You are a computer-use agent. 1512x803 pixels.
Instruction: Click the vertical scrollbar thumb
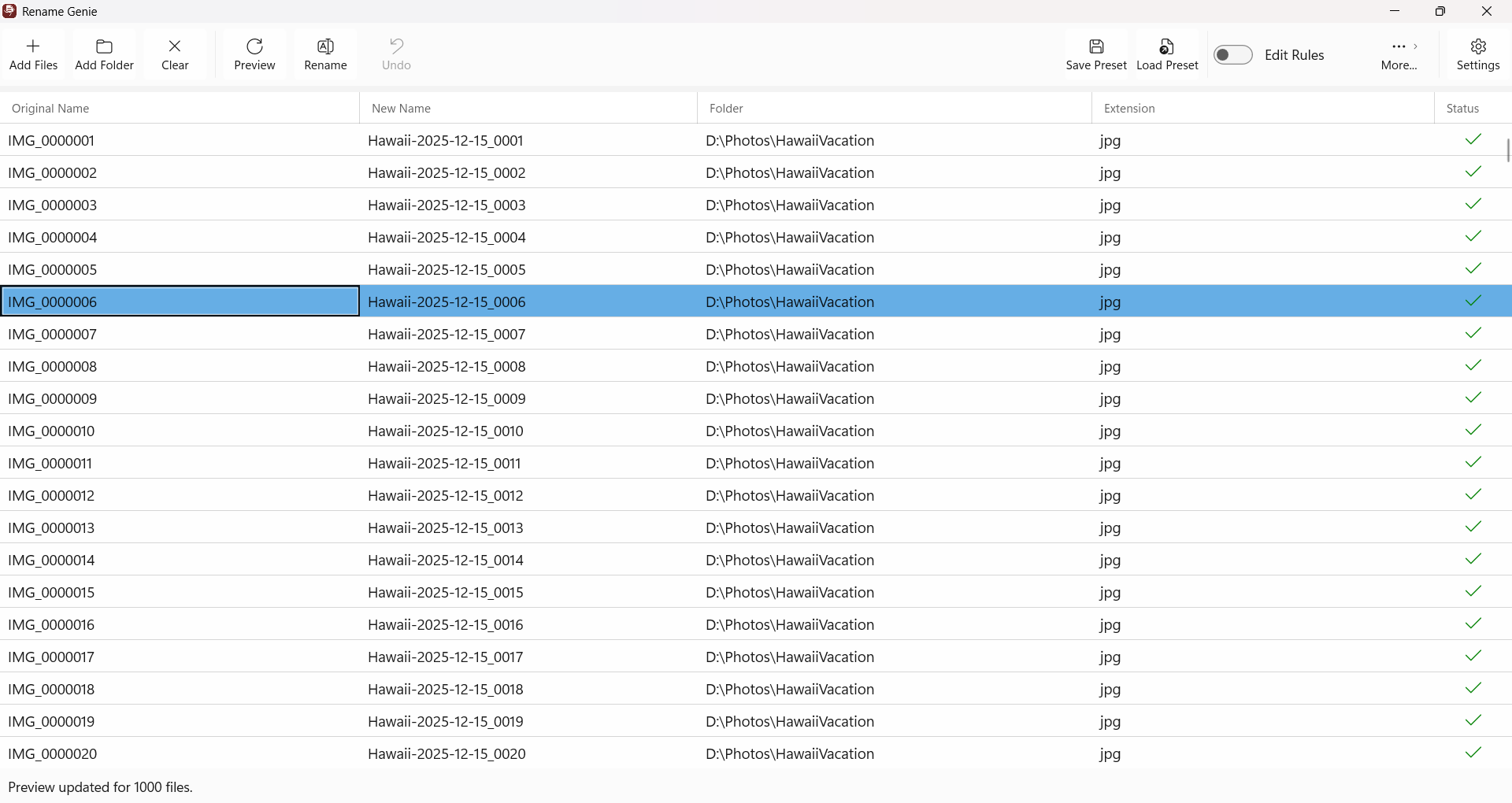[1506, 150]
